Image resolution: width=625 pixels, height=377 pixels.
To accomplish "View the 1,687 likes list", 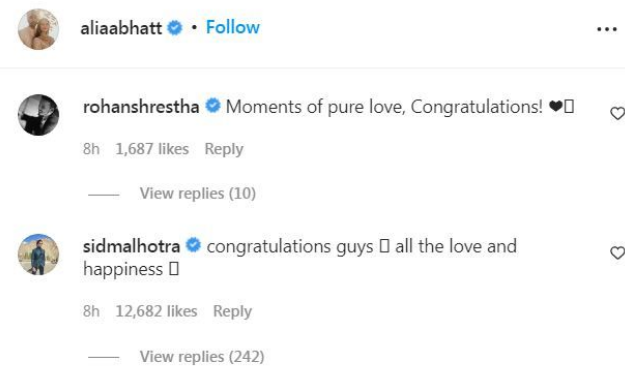I will point(152,149).
